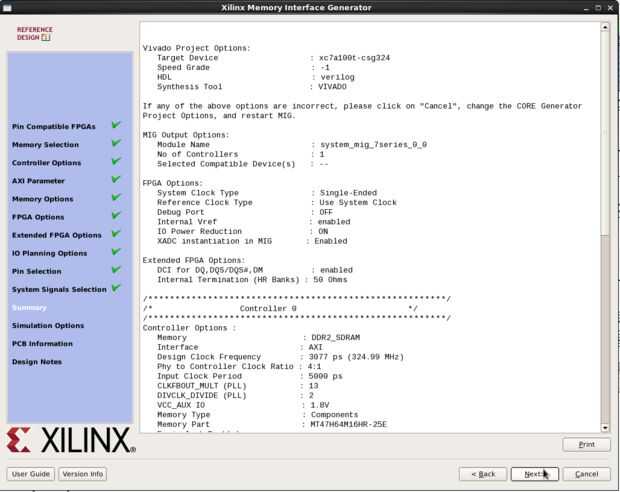The width and height of the screenshot is (620, 492).
Task: Click module name system_mig_7series_0_0
Action: (x=373, y=145)
